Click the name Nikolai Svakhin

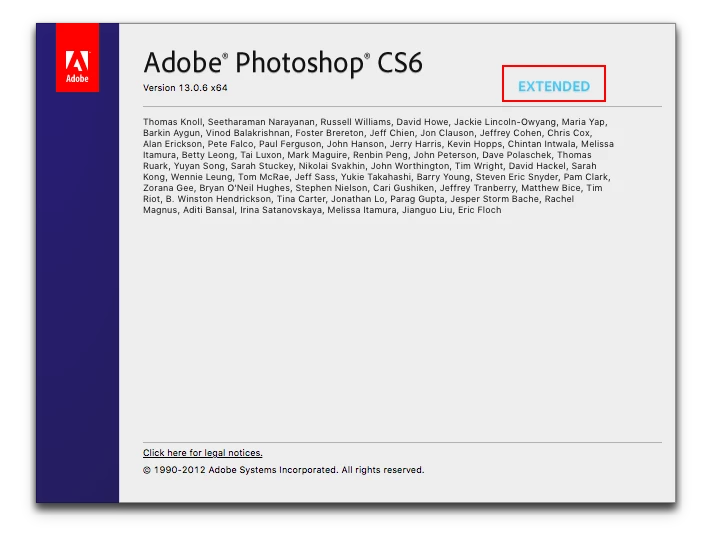(x=331, y=166)
